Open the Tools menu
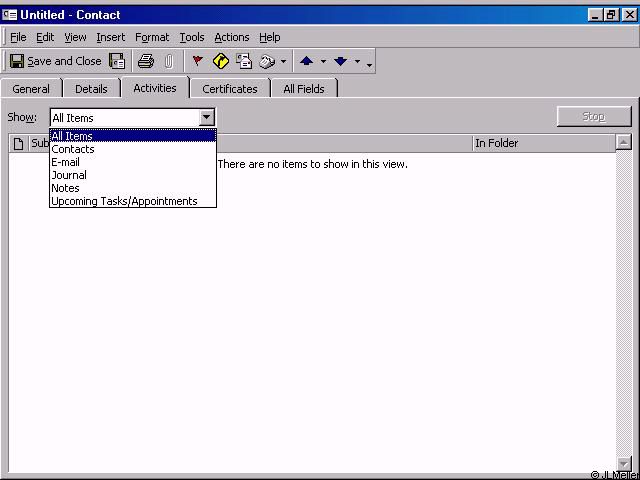The image size is (640, 480). [x=192, y=37]
